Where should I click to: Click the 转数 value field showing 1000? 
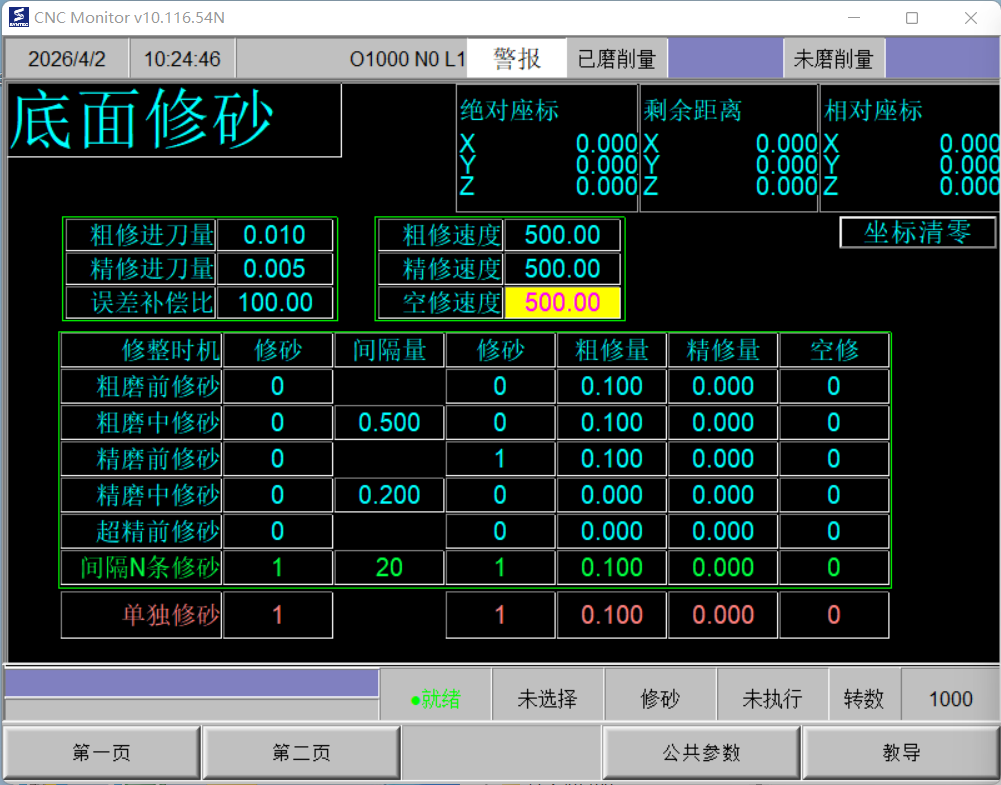tap(950, 699)
